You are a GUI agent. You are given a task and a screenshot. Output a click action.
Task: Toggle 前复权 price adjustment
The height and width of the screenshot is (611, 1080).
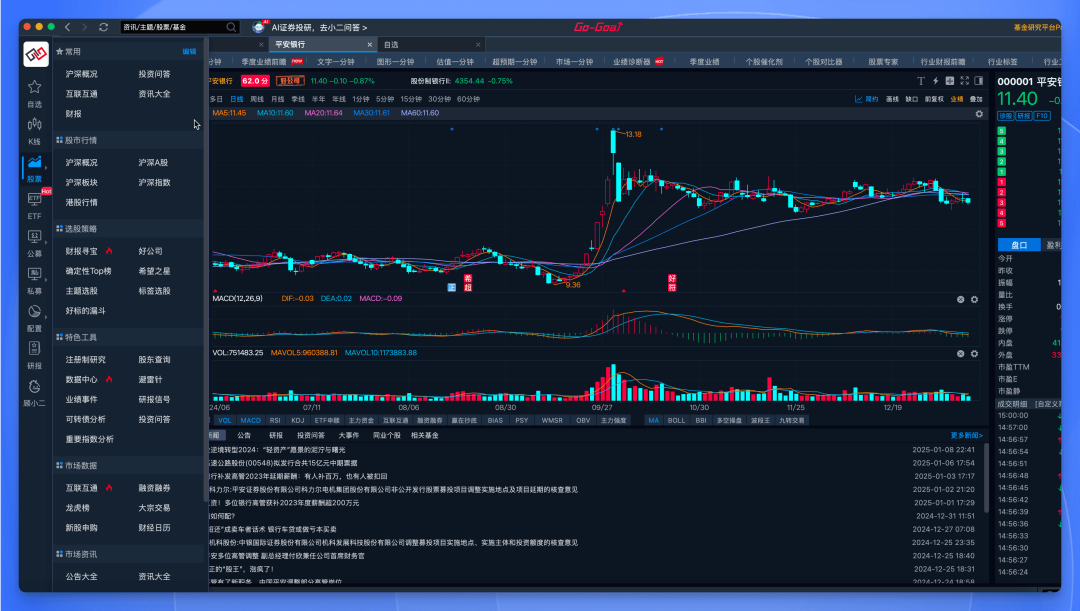click(934, 99)
